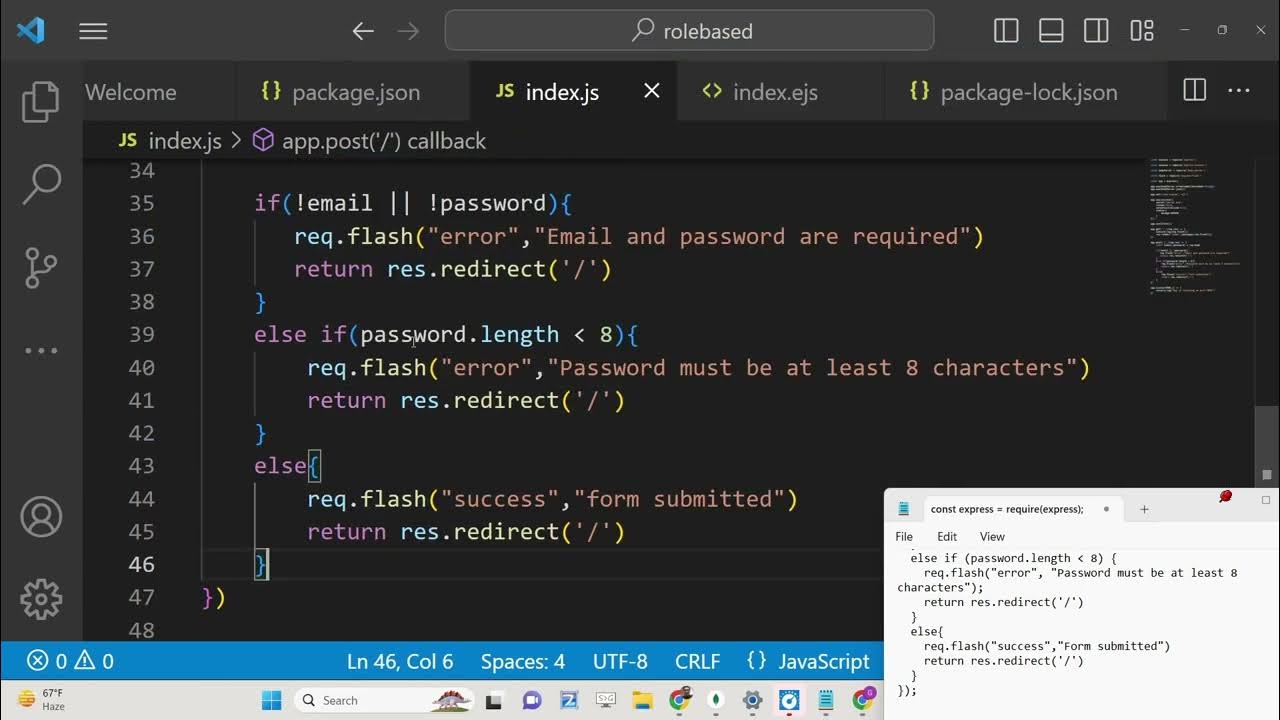Open the Accounts icon in activity bar
The image size is (1280, 720).
pyautogui.click(x=41, y=517)
